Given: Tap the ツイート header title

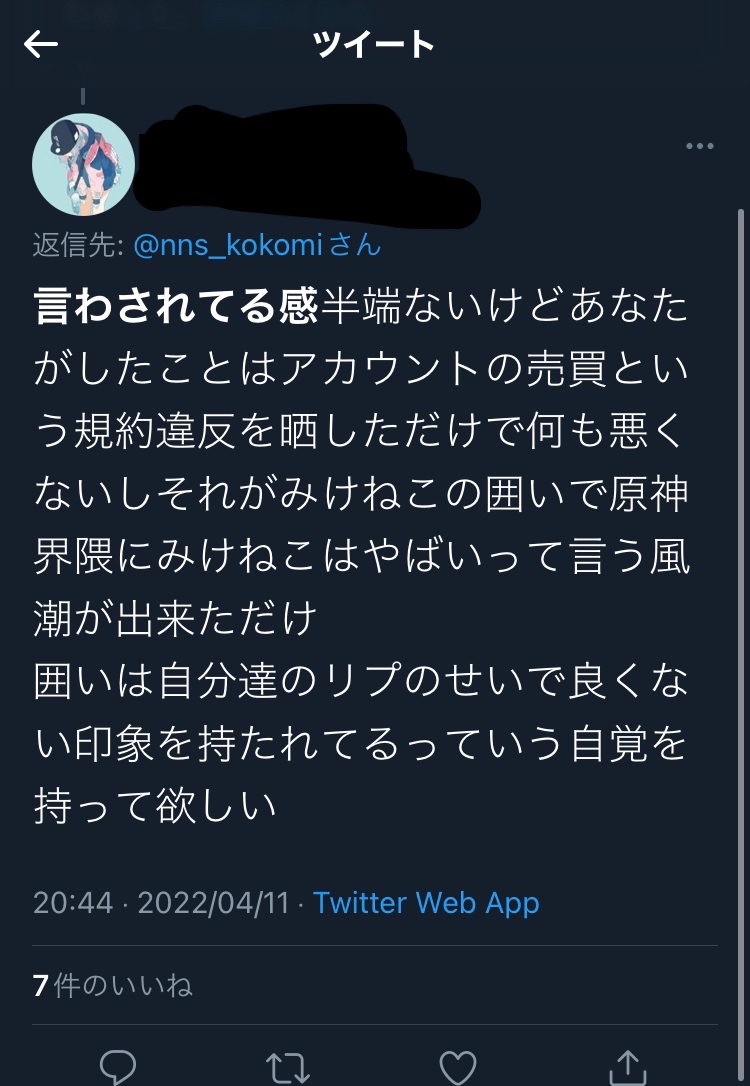Looking at the screenshot, I should (x=374, y=45).
